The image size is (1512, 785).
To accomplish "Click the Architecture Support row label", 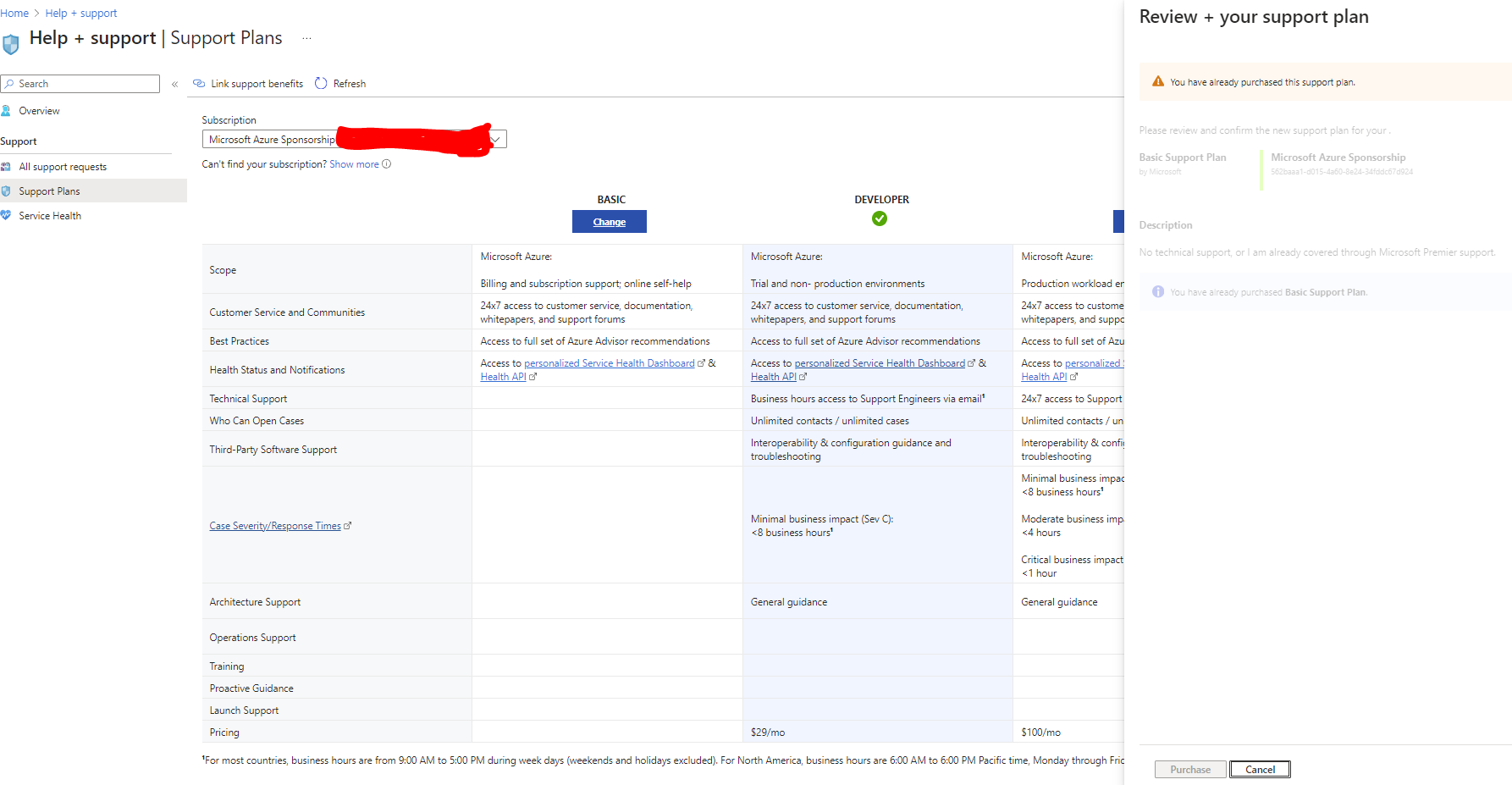I will coord(255,602).
